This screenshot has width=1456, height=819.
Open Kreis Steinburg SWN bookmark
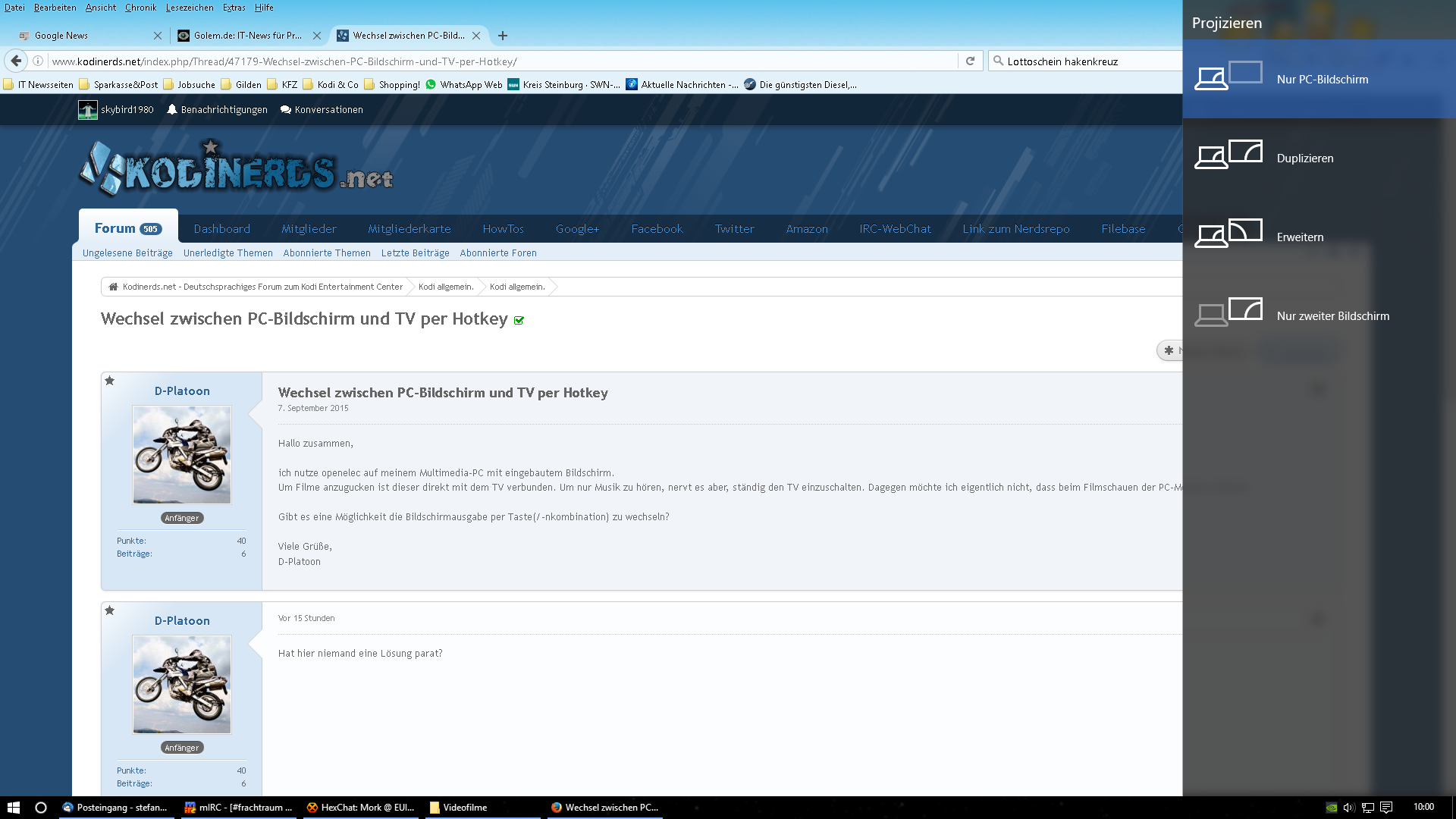[564, 84]
